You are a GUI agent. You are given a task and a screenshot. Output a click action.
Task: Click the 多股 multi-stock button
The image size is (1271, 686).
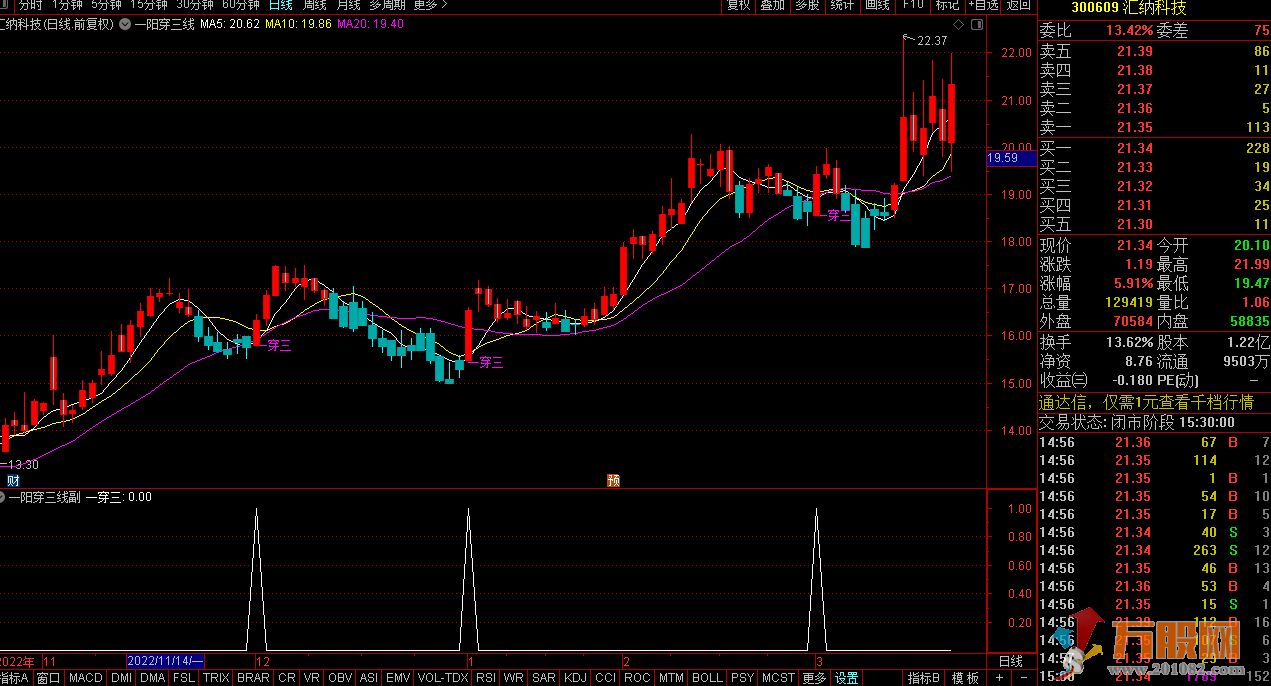click(807, 5)
